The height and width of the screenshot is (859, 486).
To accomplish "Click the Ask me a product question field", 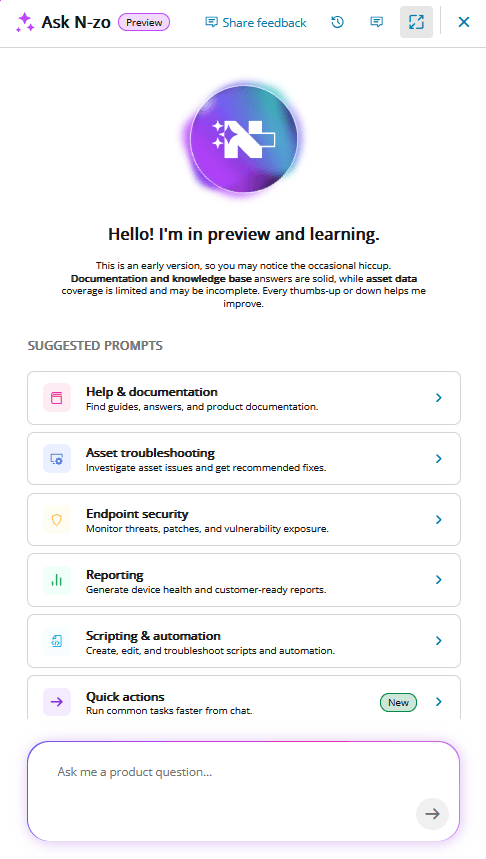I will click(x=243, y=791).
